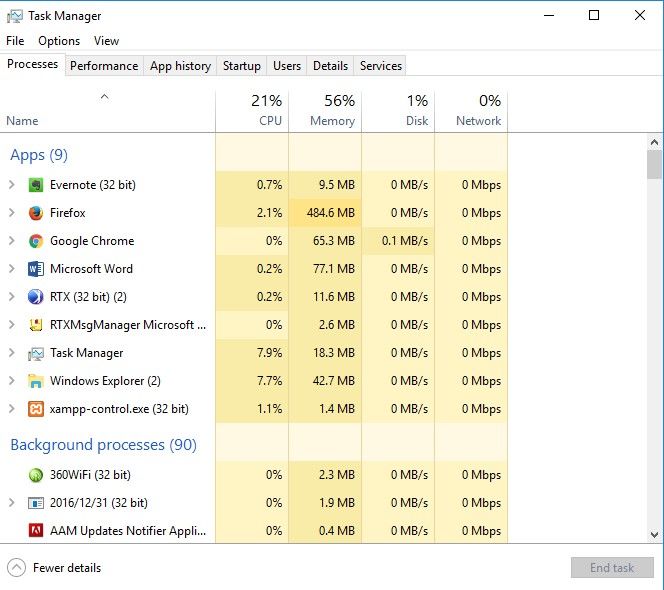Screen dimensions: 664x590
Task: Minimize the Task Manager window
Action: point(549,16)
